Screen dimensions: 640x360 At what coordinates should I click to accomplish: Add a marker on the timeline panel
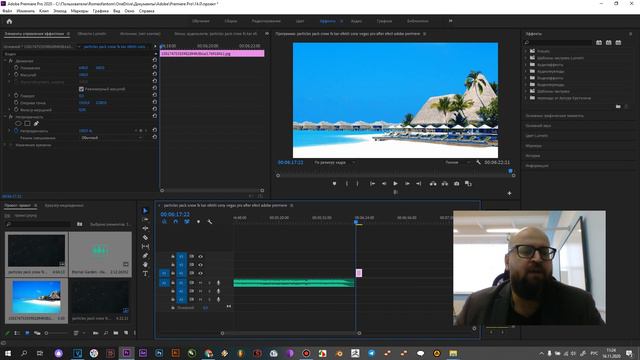pyautogui.click(x=198, y=222)
